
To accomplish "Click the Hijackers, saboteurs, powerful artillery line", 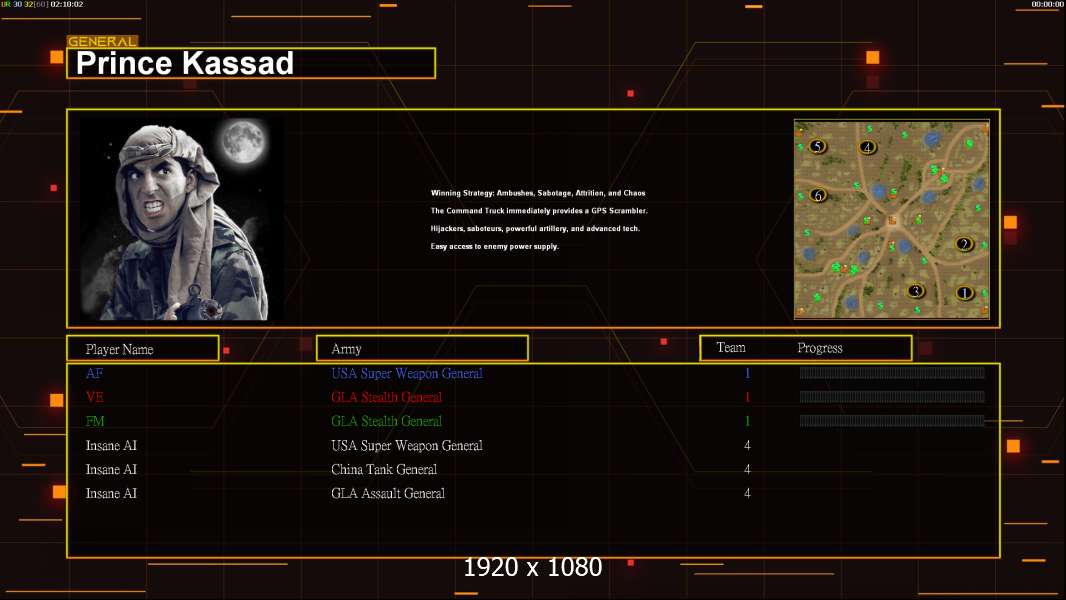I will [x=535, y=228].
